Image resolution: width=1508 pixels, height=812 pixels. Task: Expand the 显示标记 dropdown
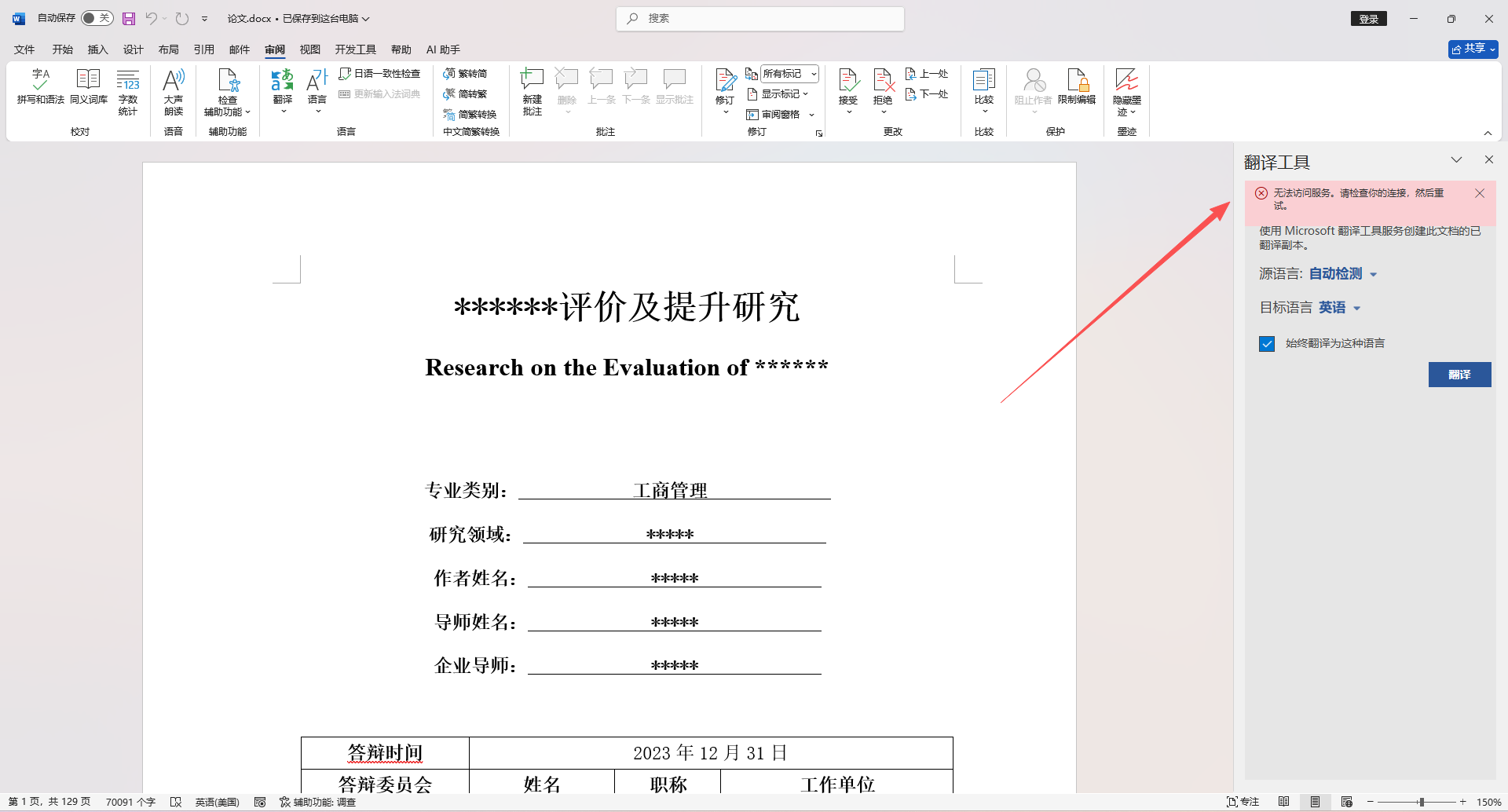coord(778,94)
